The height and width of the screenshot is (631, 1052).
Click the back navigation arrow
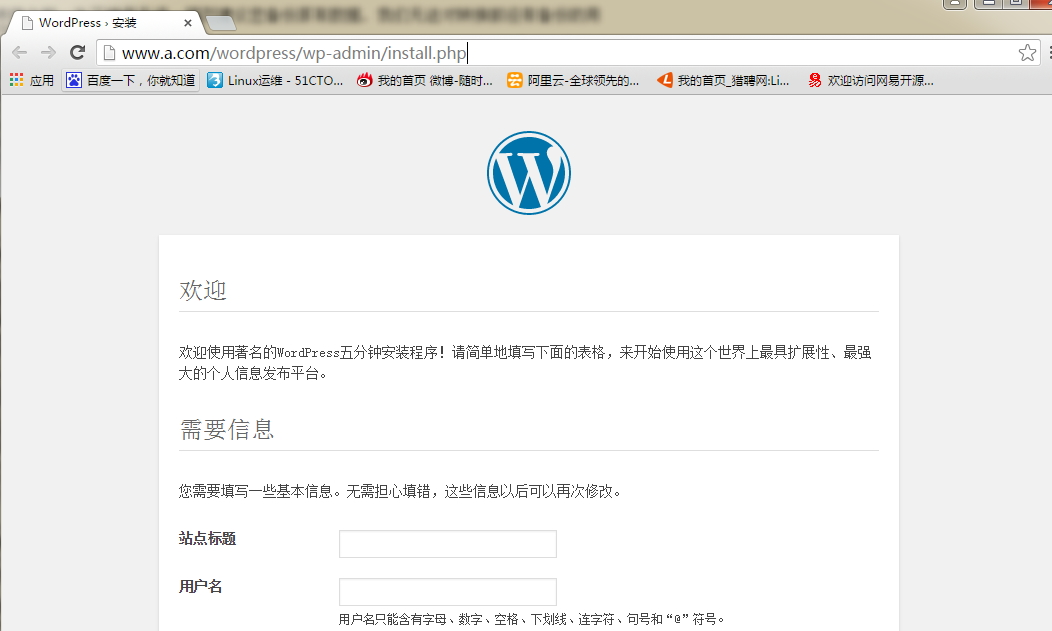pos(19,50)
